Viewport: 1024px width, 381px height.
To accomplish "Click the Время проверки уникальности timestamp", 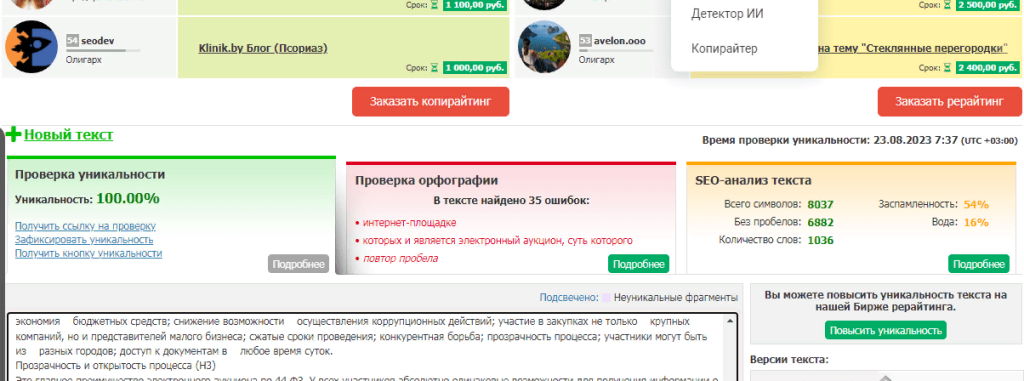I will [859, 140].
